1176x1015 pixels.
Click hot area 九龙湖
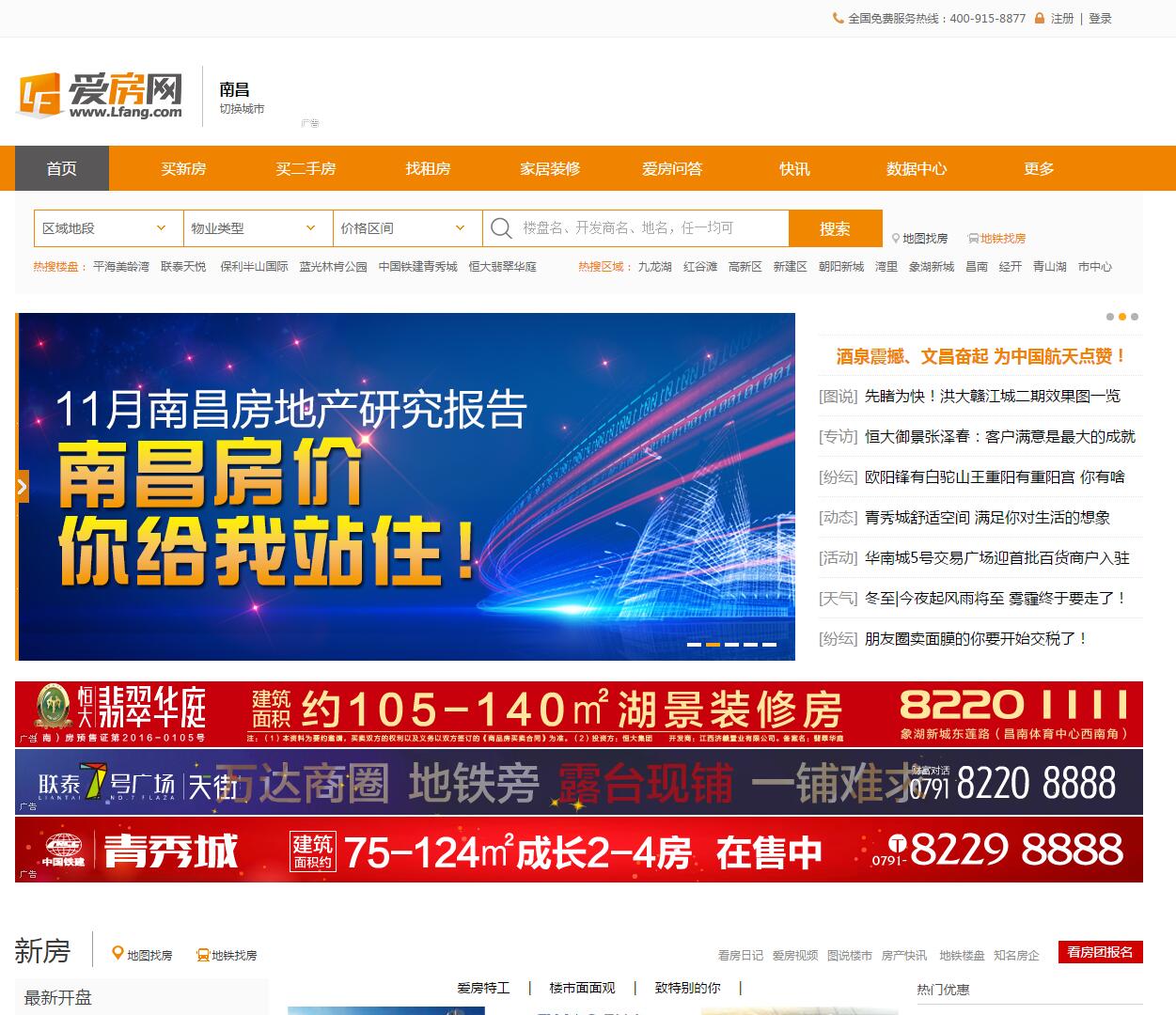click(x=655, y=267)
